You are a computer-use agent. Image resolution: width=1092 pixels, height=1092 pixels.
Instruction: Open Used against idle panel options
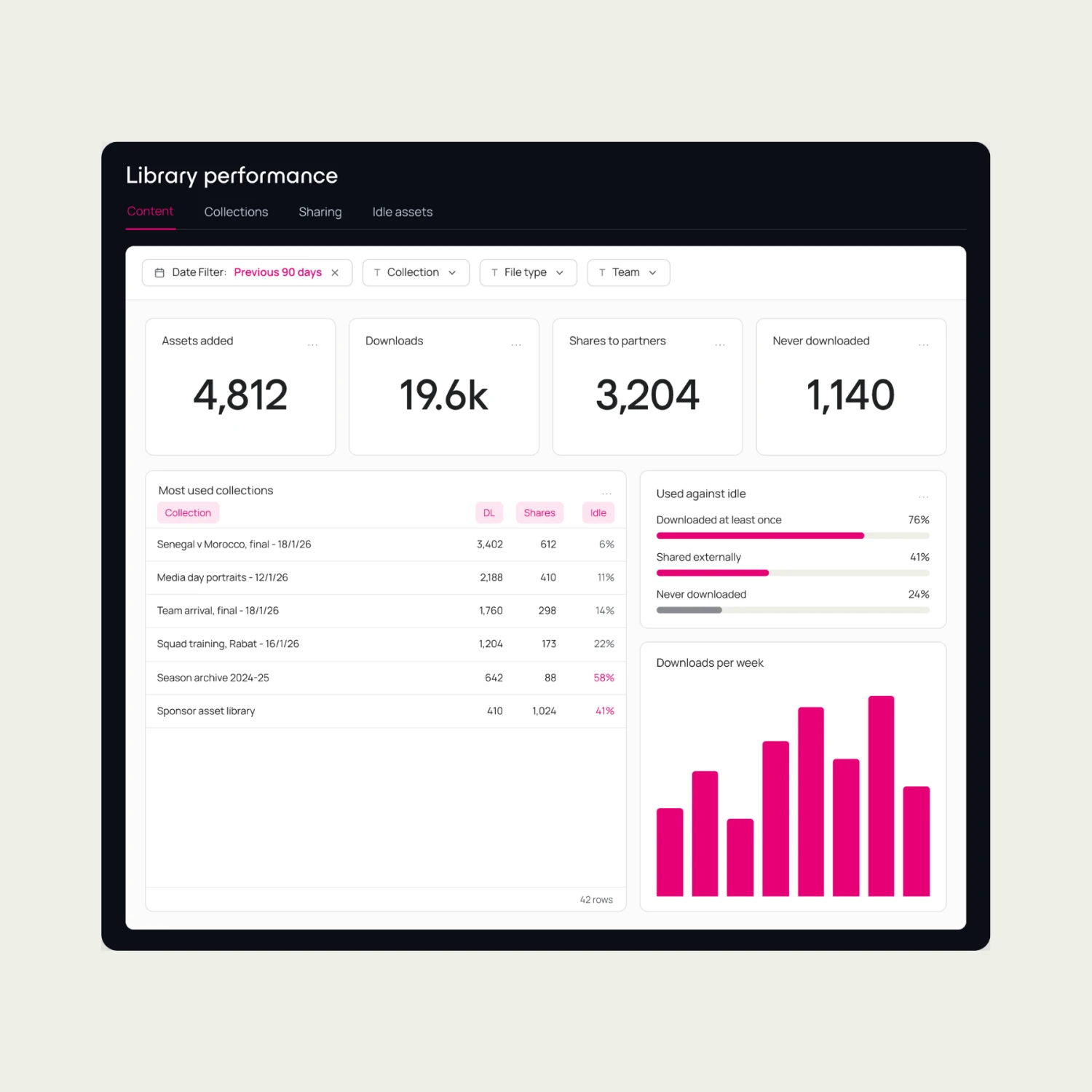(x=924, y=496)
